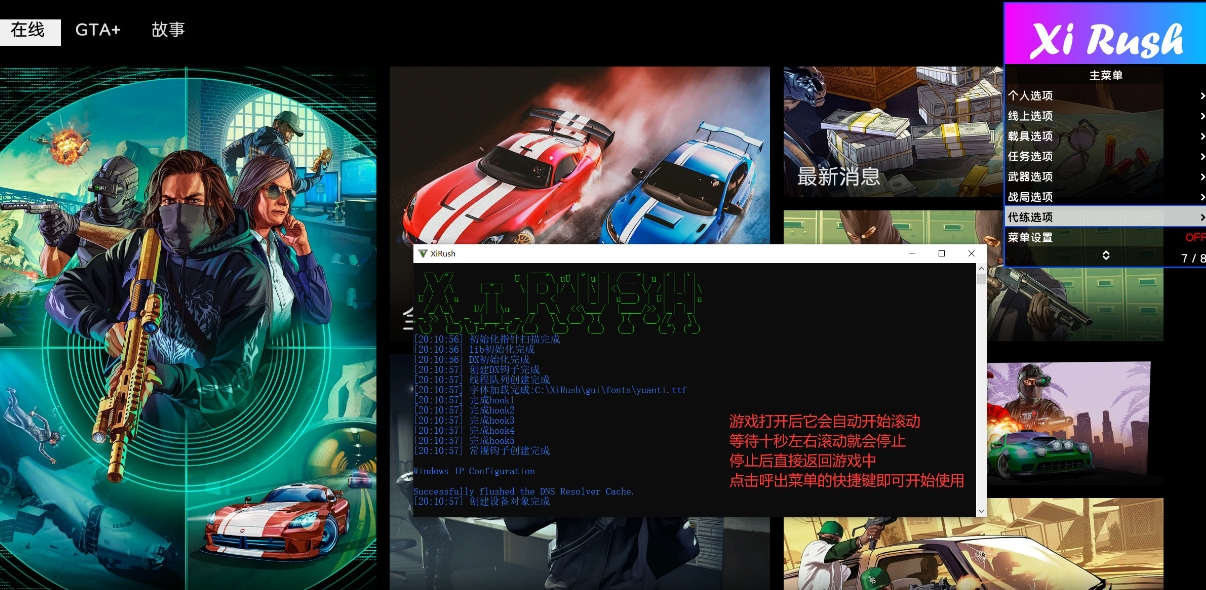Click the yuanti.ttf font loading log line
Image resolution: width=1206 pixels, height=590 pixels.
[x=551, y=390]
